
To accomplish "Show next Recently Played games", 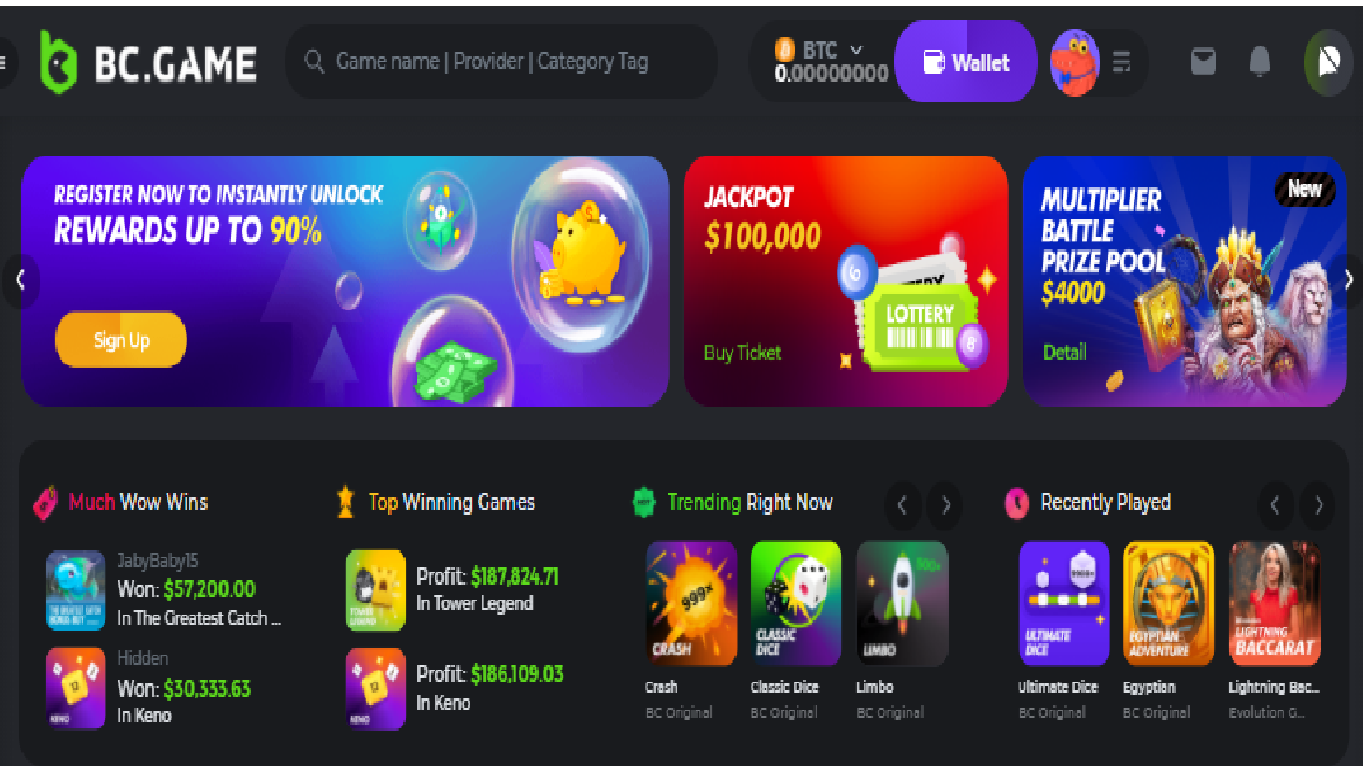I will [1317, 505].
